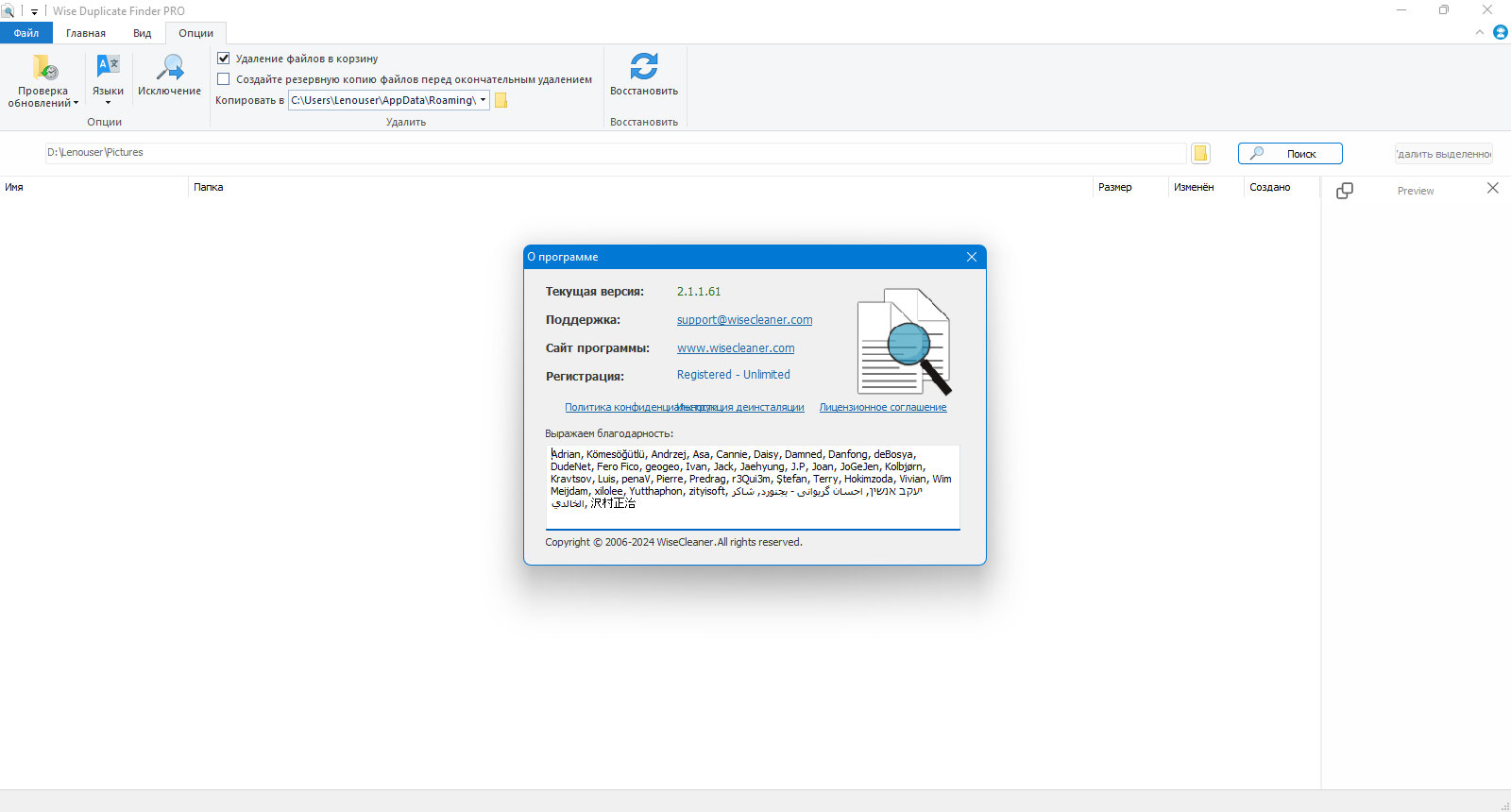Viewport: 1511px width, 812px height.
Task: Switch to the Главная ribbon tab
Action: point(86,33)
